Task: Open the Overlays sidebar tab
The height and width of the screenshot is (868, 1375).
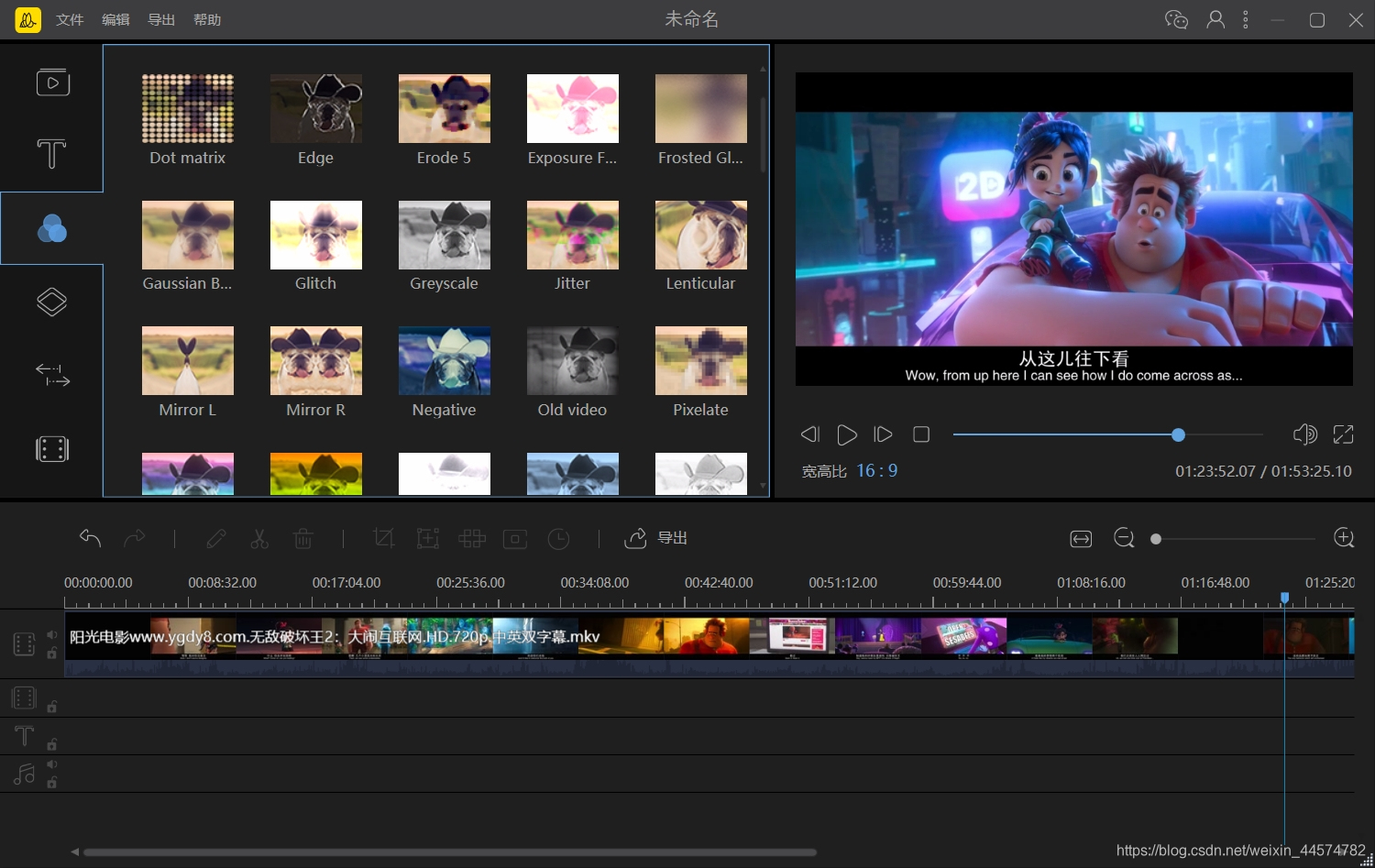Action: click(x=51, y=302)
